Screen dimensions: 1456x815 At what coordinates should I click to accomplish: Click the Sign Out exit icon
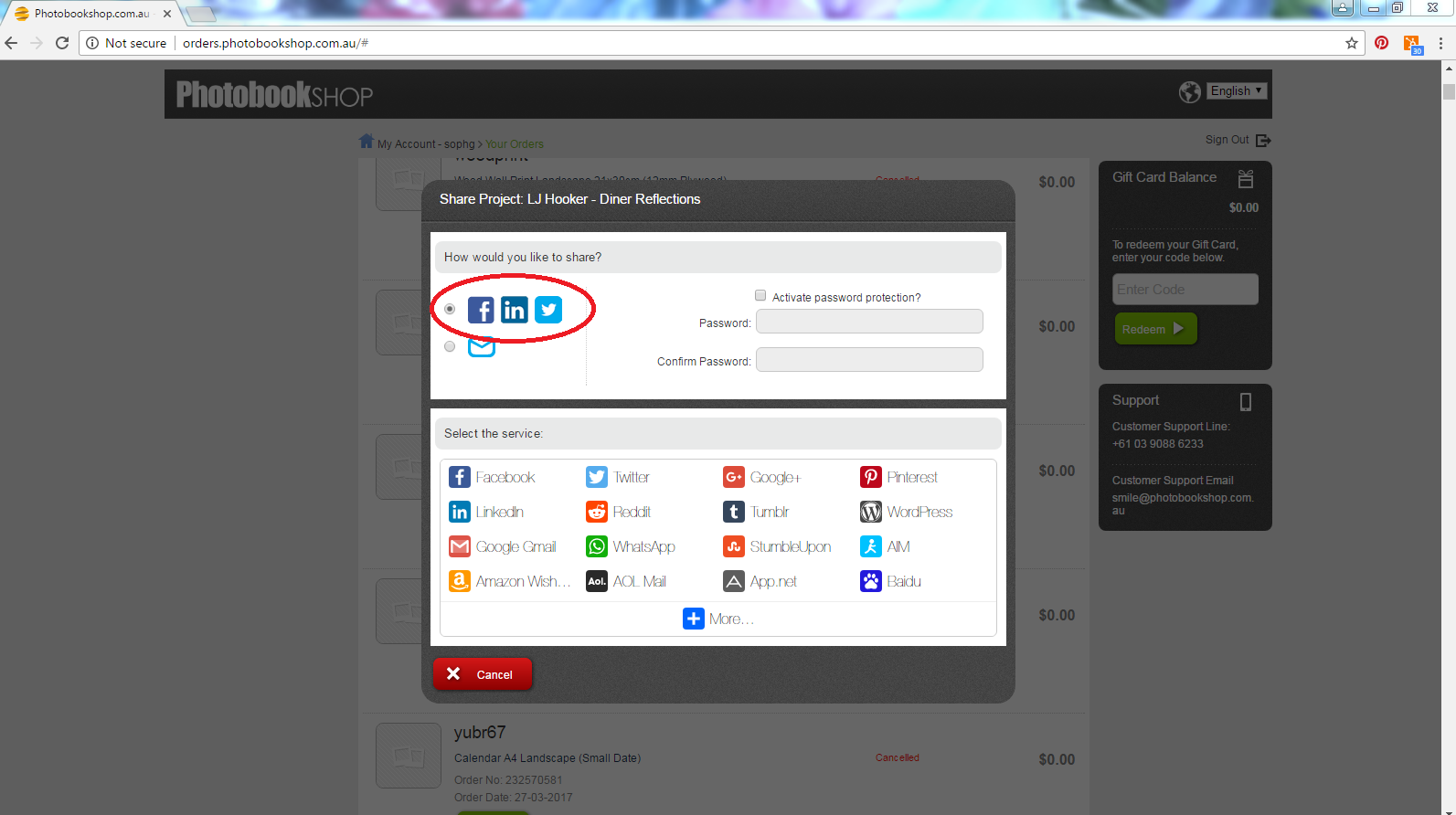1263,140
